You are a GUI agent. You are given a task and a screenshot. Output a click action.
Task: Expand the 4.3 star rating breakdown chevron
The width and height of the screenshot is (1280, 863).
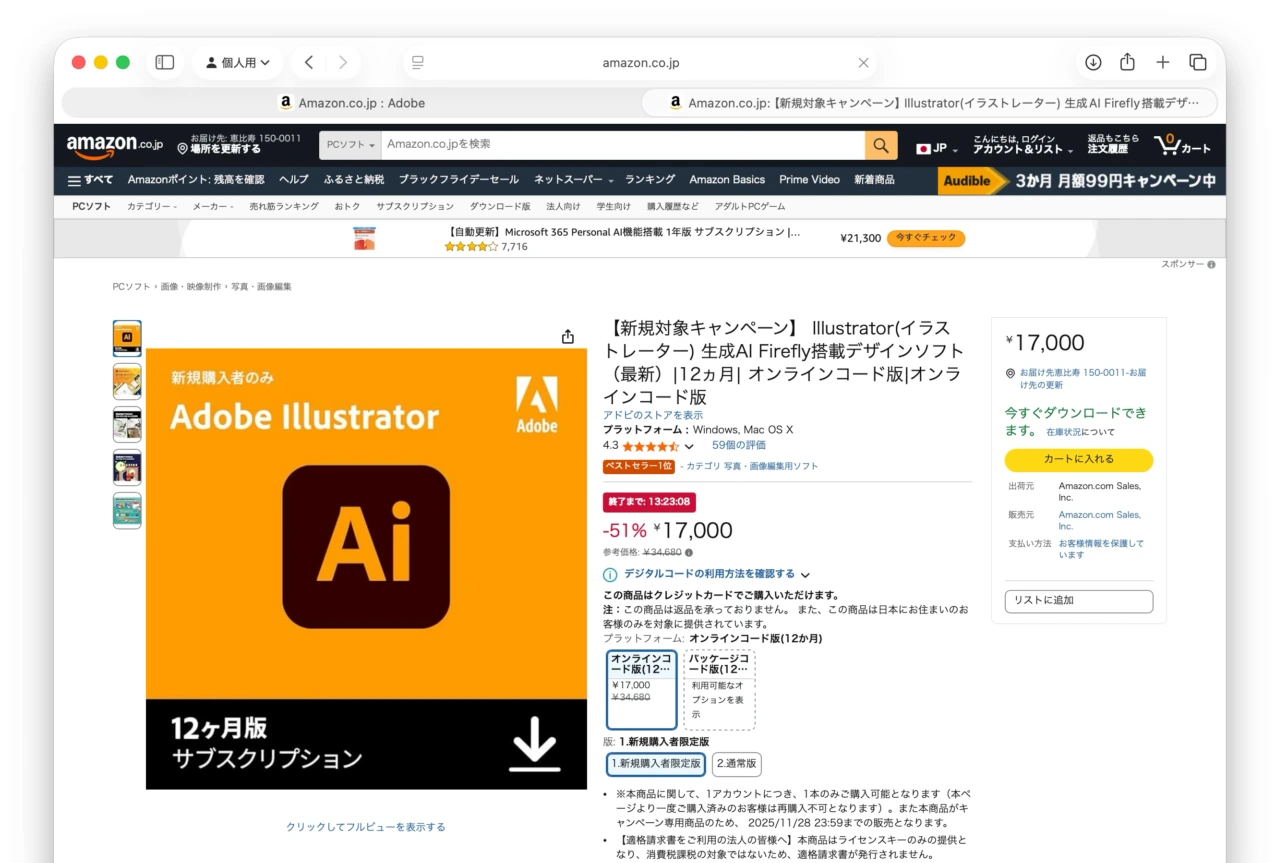point(690,444)
